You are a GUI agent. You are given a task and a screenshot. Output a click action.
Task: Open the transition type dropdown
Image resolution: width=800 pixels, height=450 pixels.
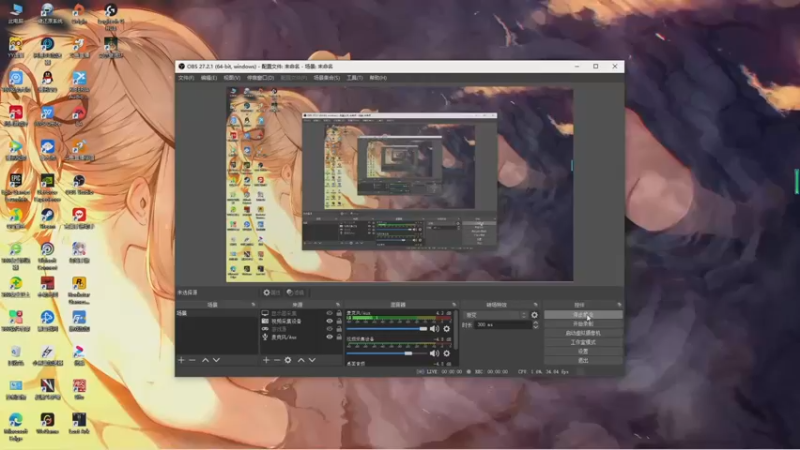click(495, 315)
